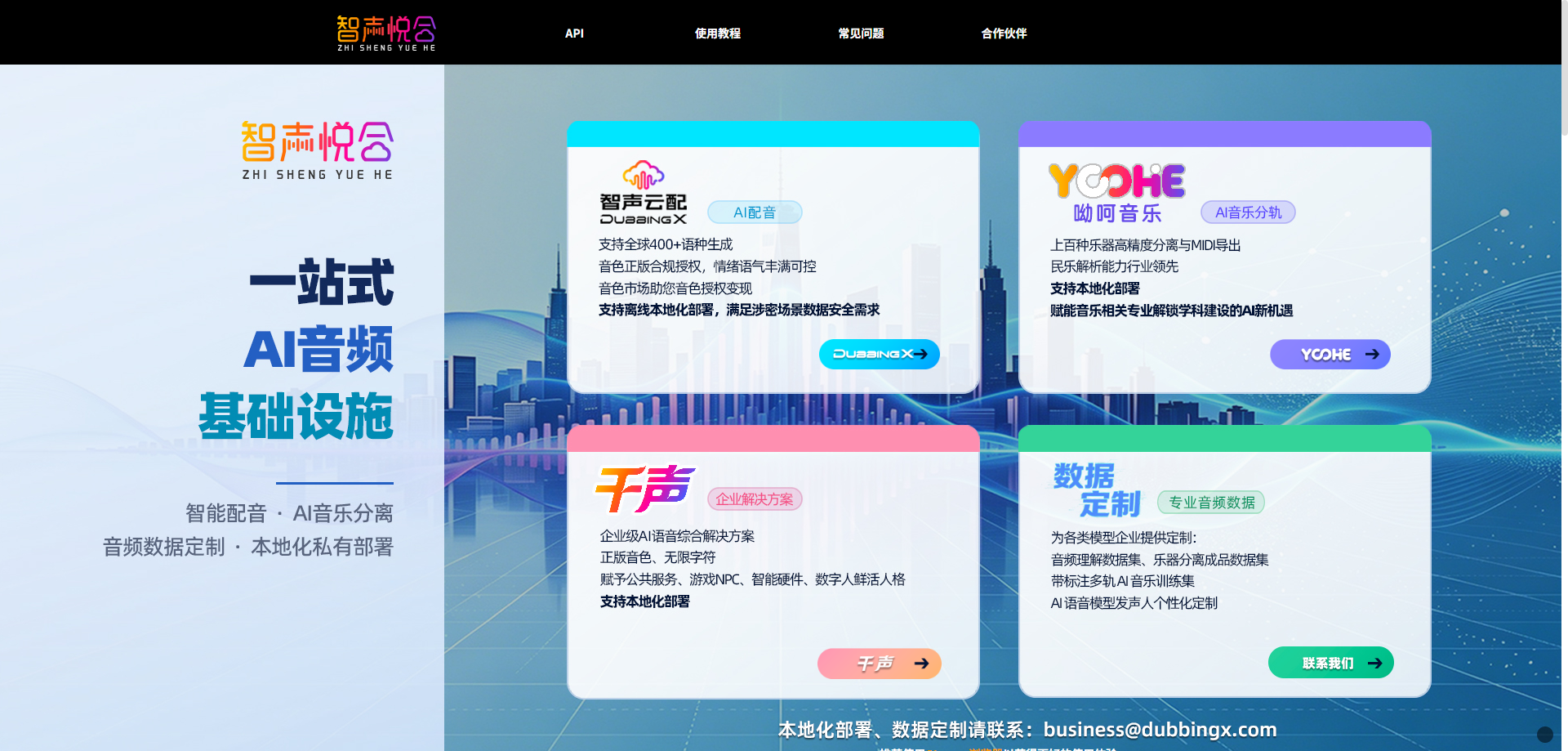
Task: Click the 智声云配 DubbingX cloud logo
Action: (x=644, y=193)
